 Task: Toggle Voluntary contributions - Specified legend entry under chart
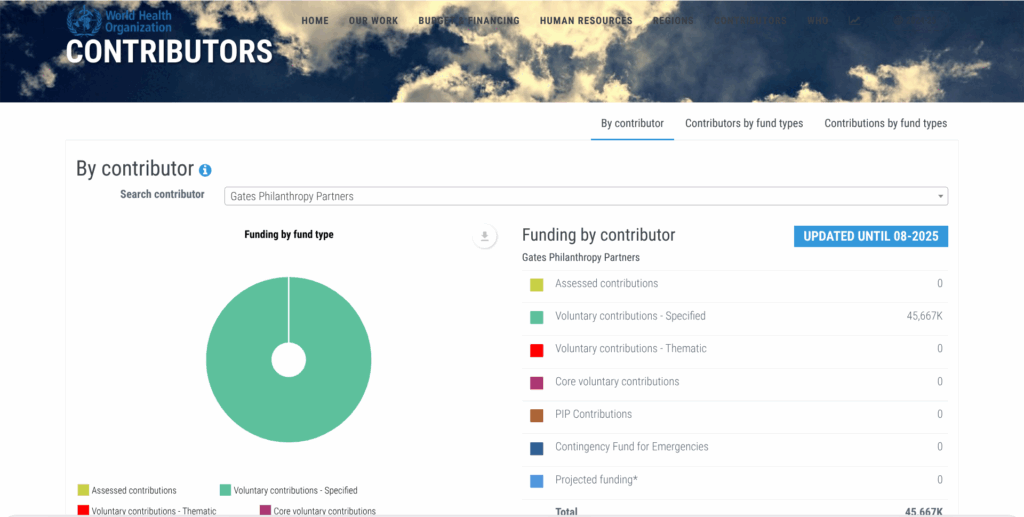[288, 491]
